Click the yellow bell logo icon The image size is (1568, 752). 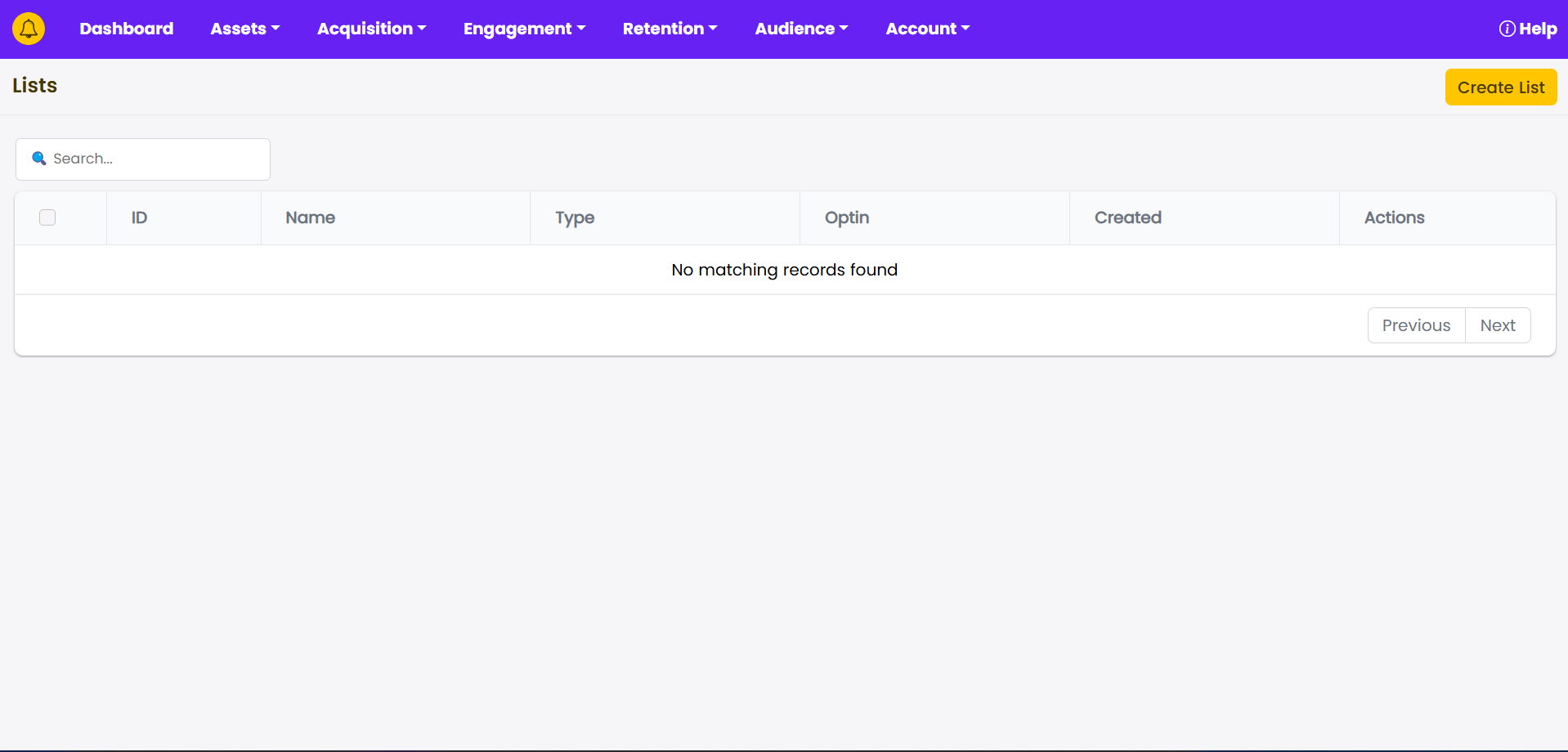(29, 29)
